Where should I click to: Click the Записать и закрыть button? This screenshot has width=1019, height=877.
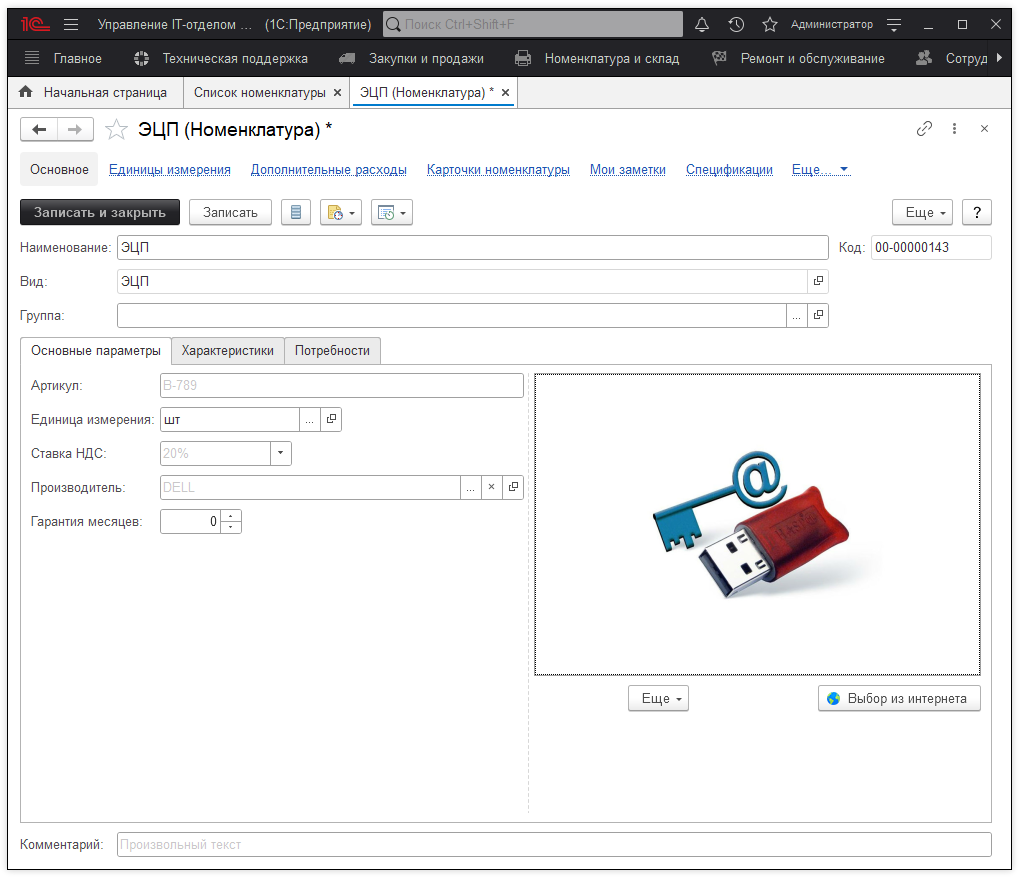click(x=100, y=212)
